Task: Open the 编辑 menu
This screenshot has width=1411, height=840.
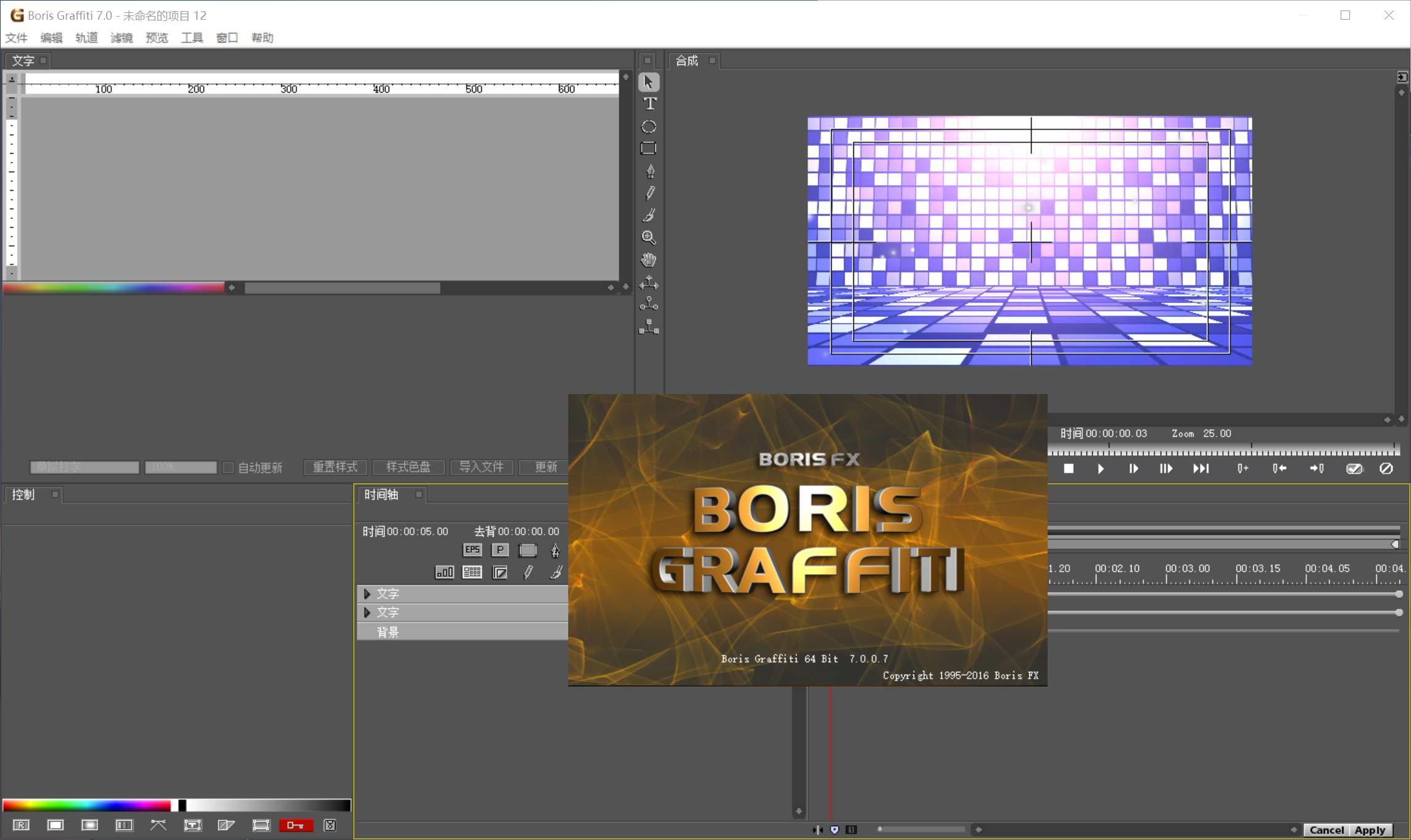Action: [x=51, y=38]
